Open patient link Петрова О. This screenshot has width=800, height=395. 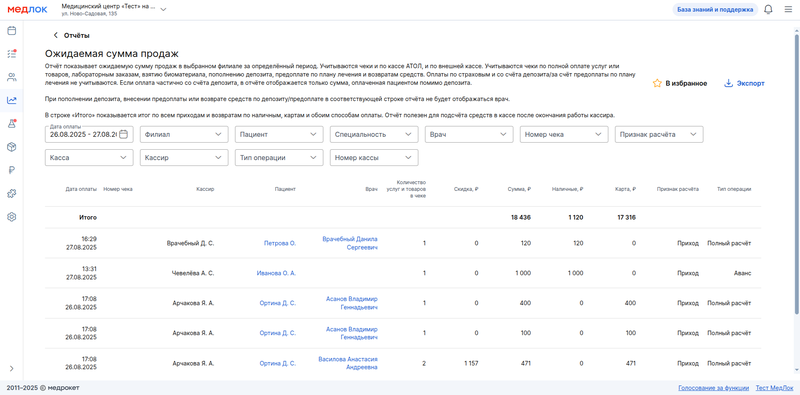(280, 243)
